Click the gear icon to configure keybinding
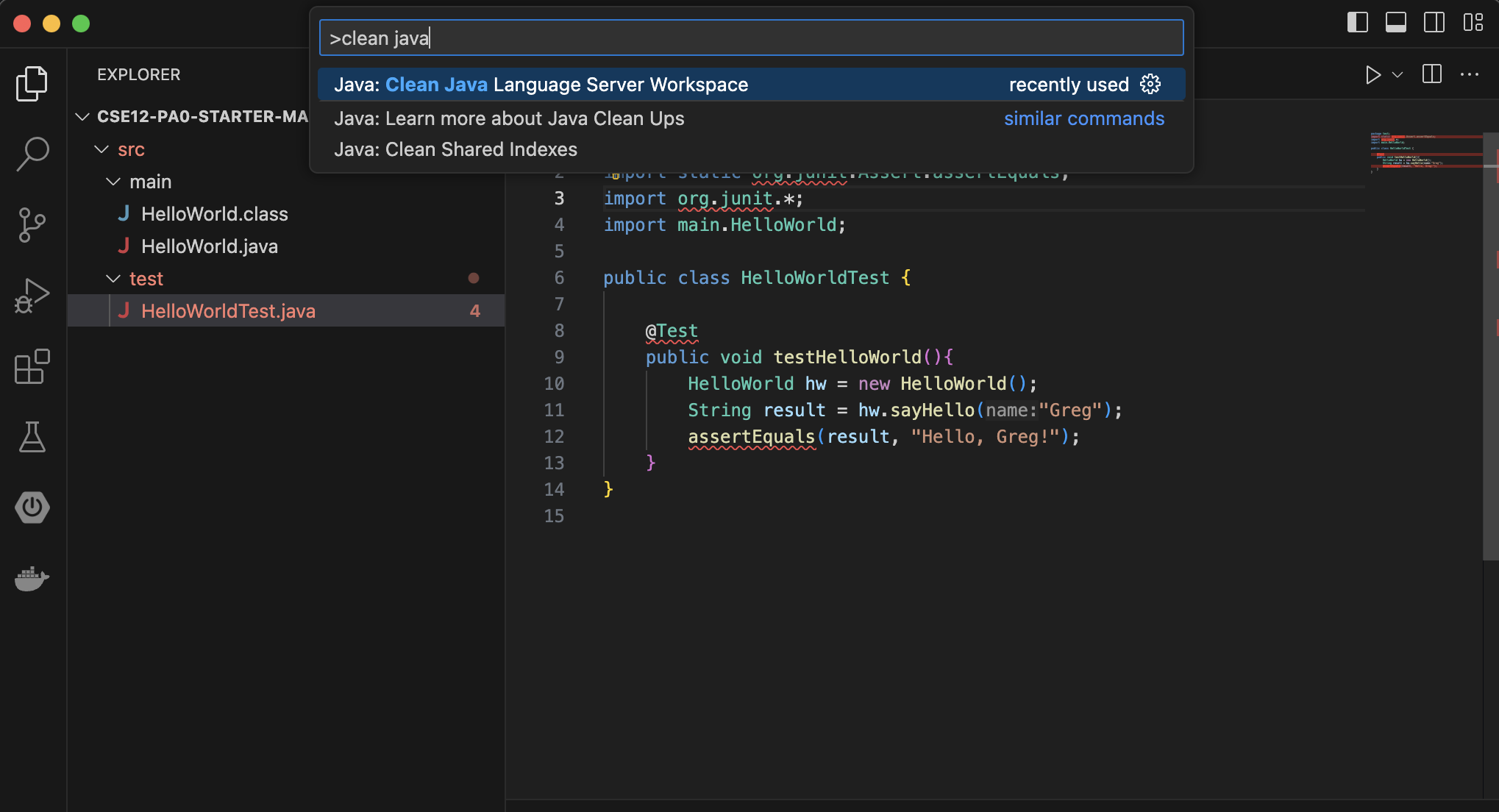This screenshot has height=812, width=1499. click(1150, 85)
